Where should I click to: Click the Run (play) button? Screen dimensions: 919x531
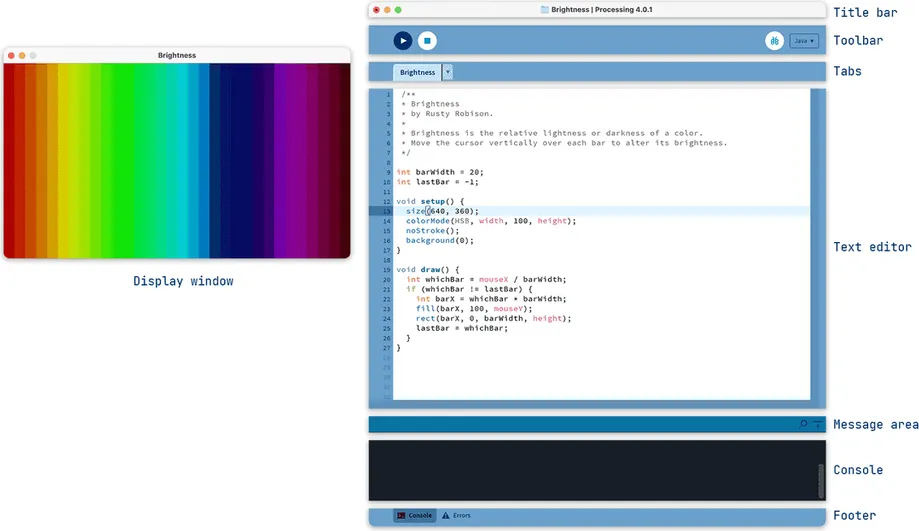[402, 41]
